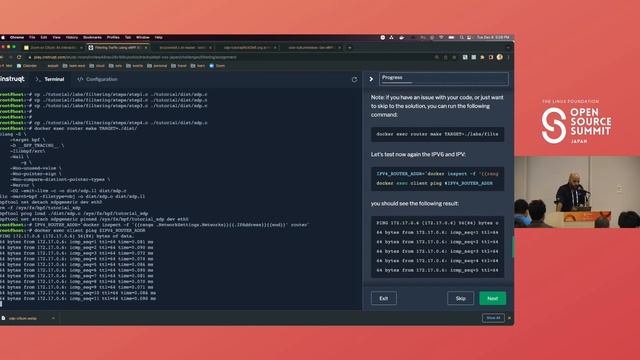Open the Chrome profile avatar

point(500,58)
